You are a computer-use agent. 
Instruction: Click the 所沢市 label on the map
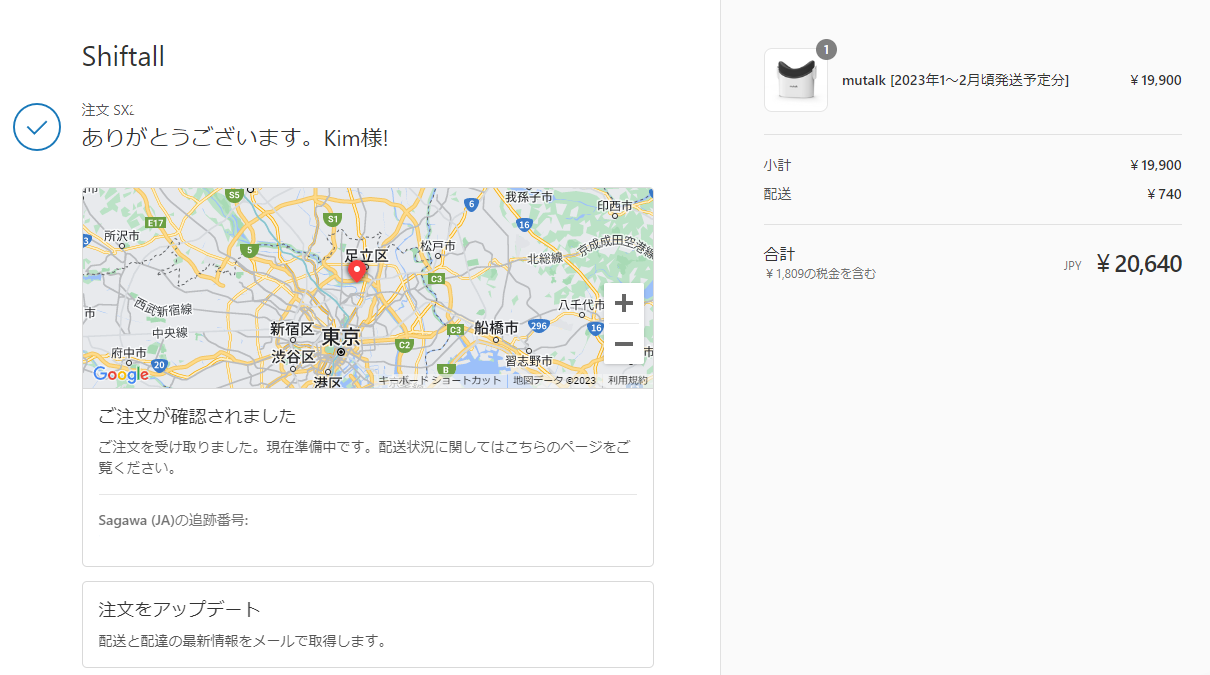(x=122, y=236)
